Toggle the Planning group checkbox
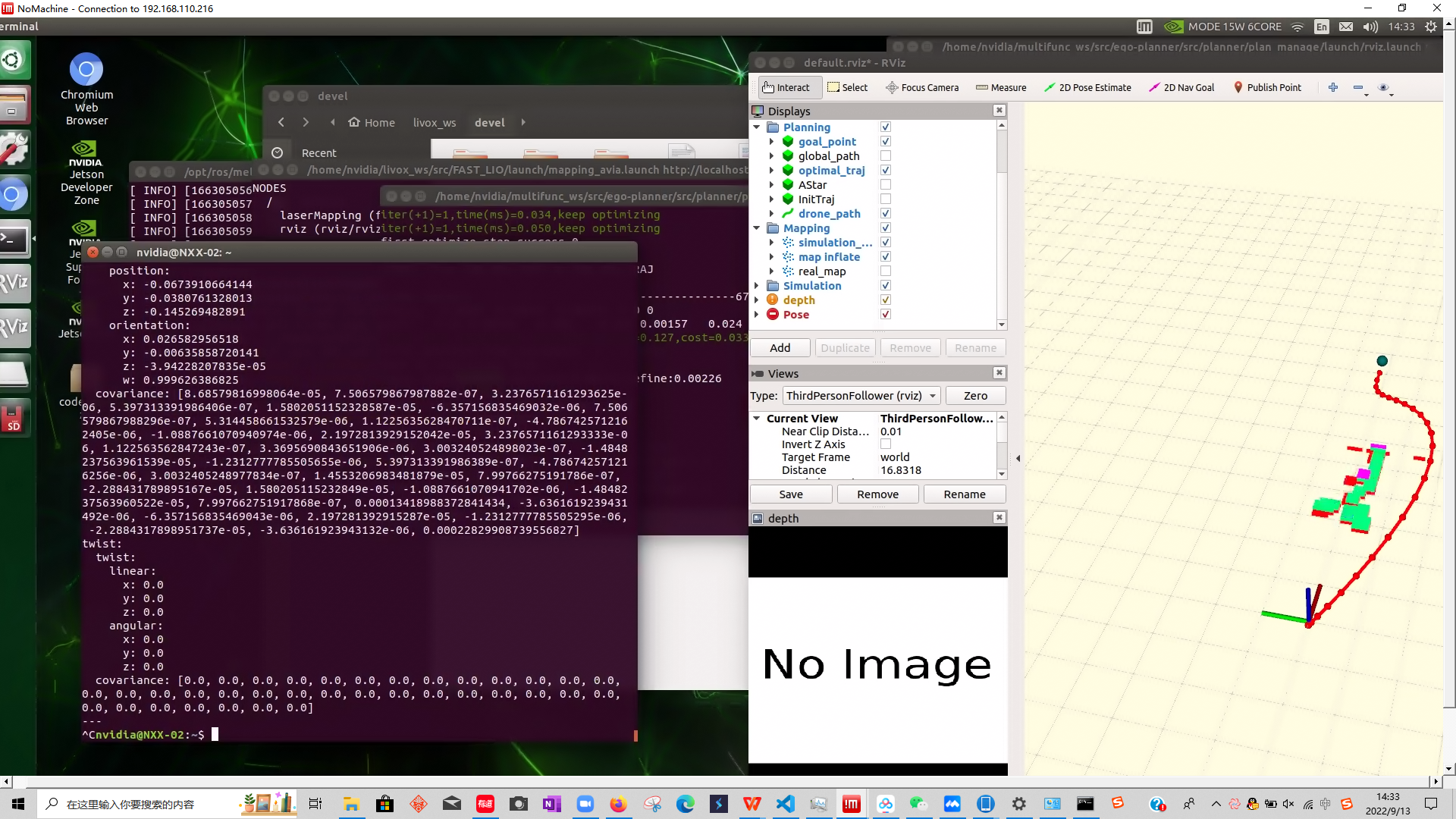1456x819 pixels. (885, 127)
